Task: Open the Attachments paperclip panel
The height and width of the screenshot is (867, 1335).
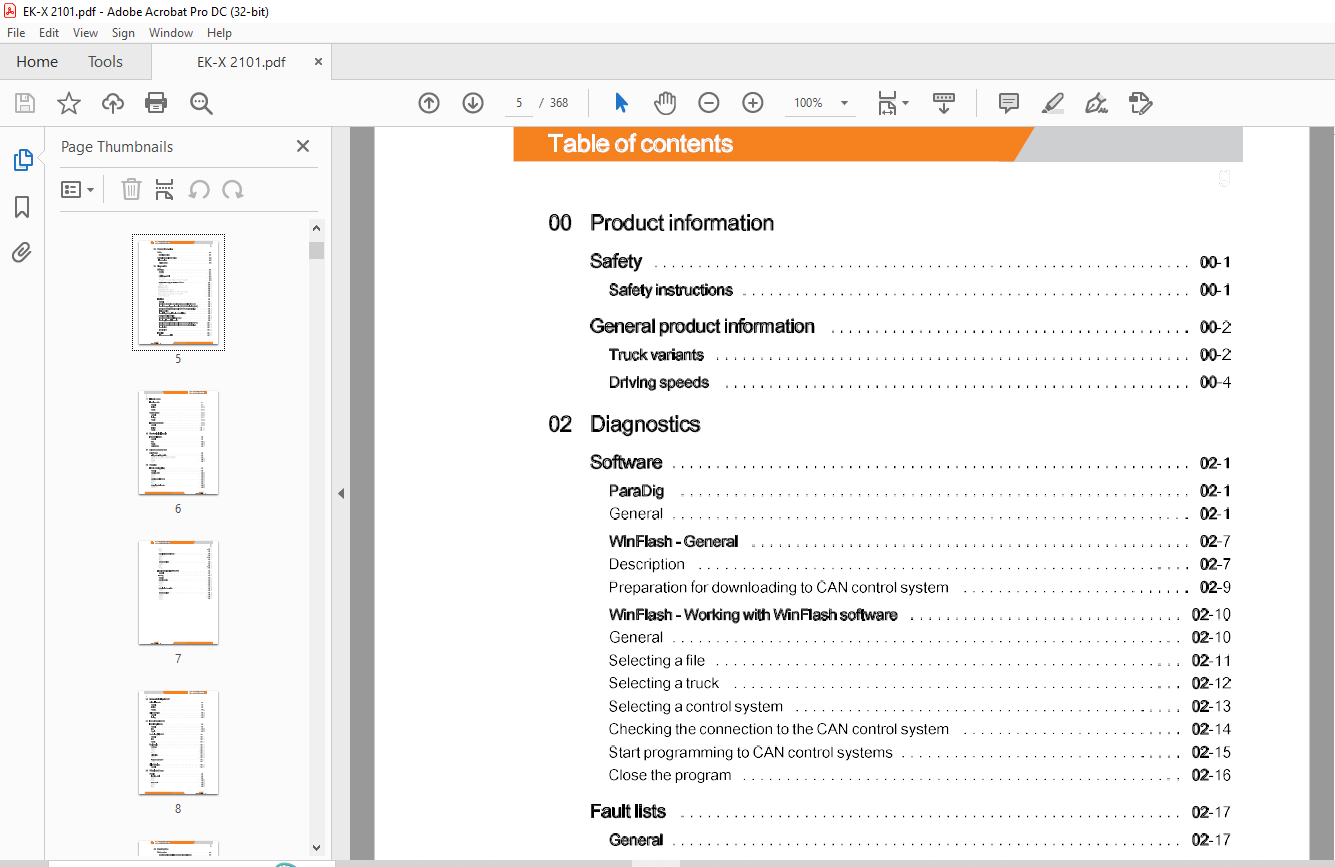Action: [22, 252]
